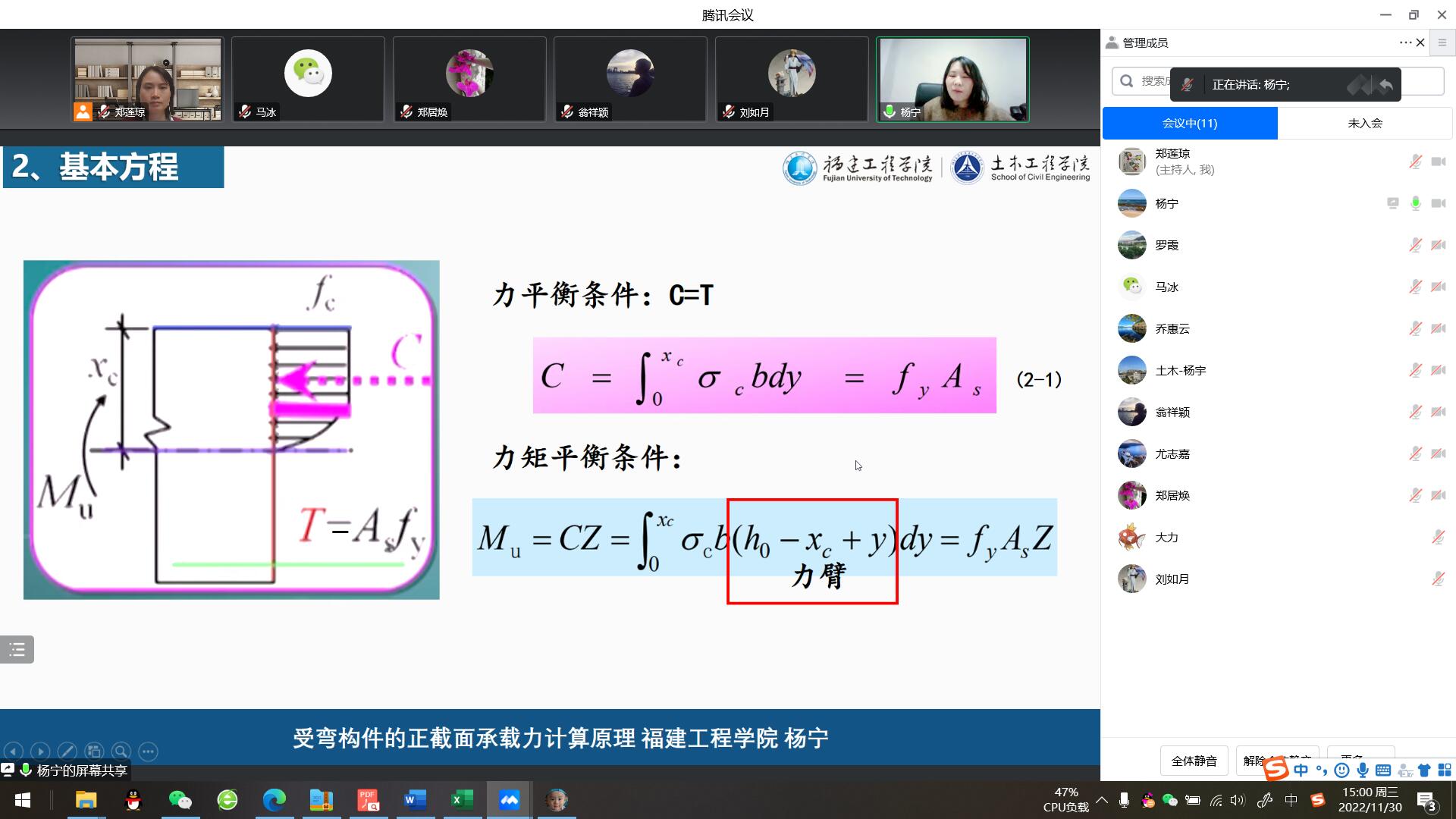The image size is (1456, 819).
Task: Click 郑莲琼 video thumbnail at top
Action: (148, 79)
